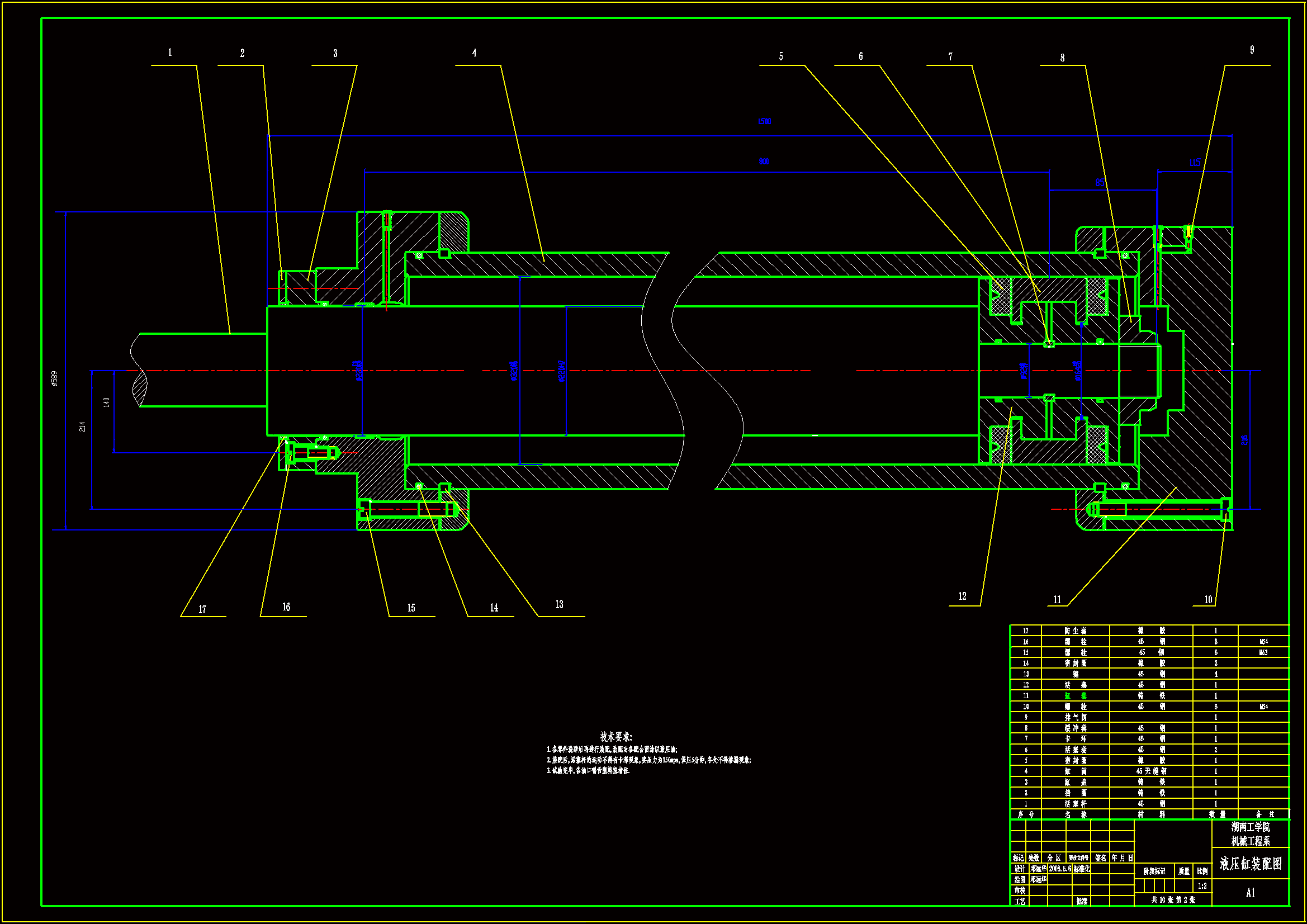
Task: Select part label 12 below piston
Action: (x=962, y=596)
